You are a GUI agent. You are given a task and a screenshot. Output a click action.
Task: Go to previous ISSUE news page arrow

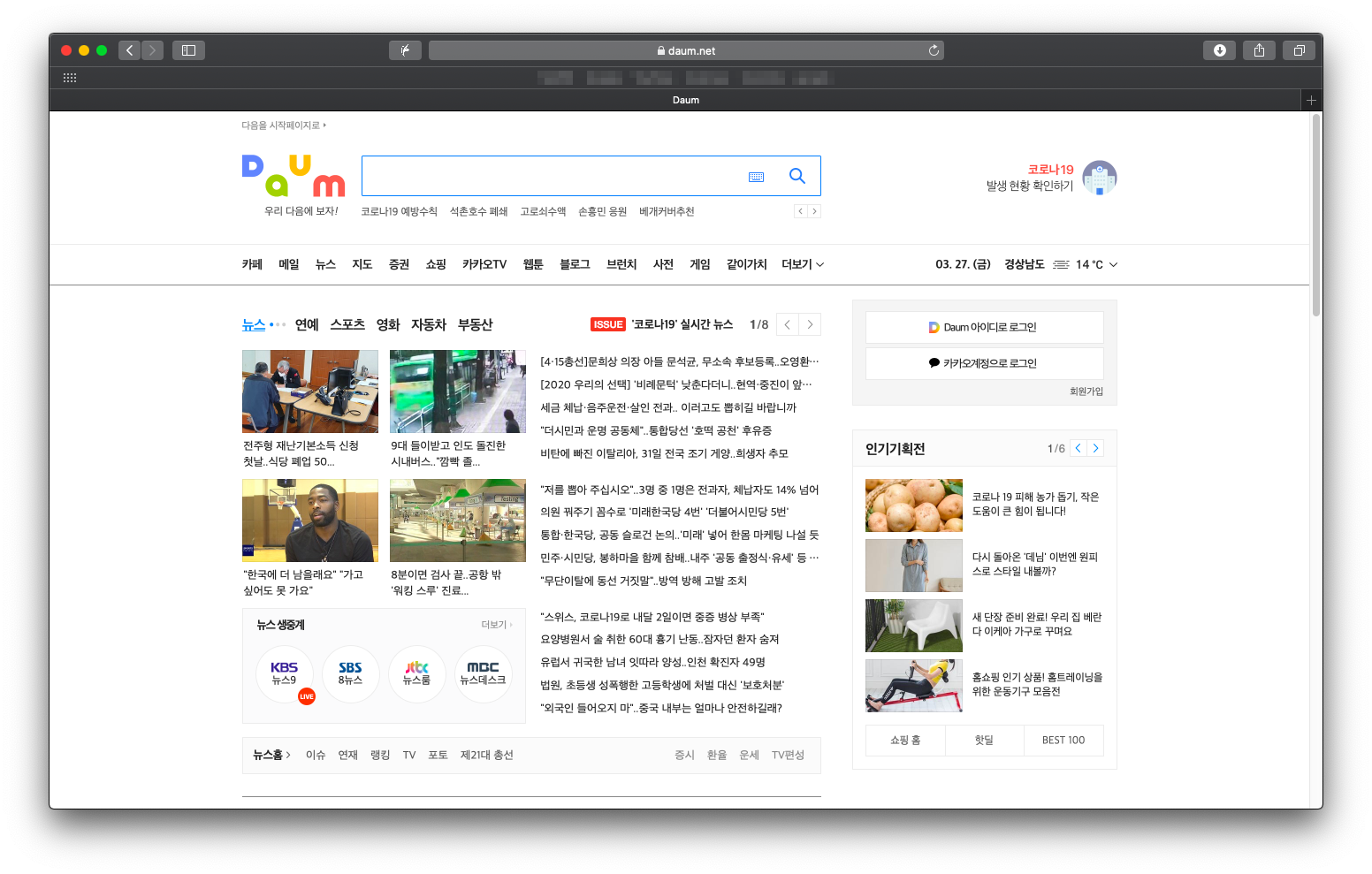787,324
